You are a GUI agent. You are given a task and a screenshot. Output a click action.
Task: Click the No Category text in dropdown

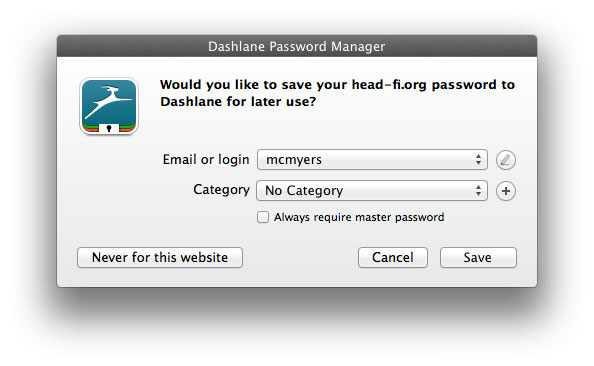pos(304,191)
